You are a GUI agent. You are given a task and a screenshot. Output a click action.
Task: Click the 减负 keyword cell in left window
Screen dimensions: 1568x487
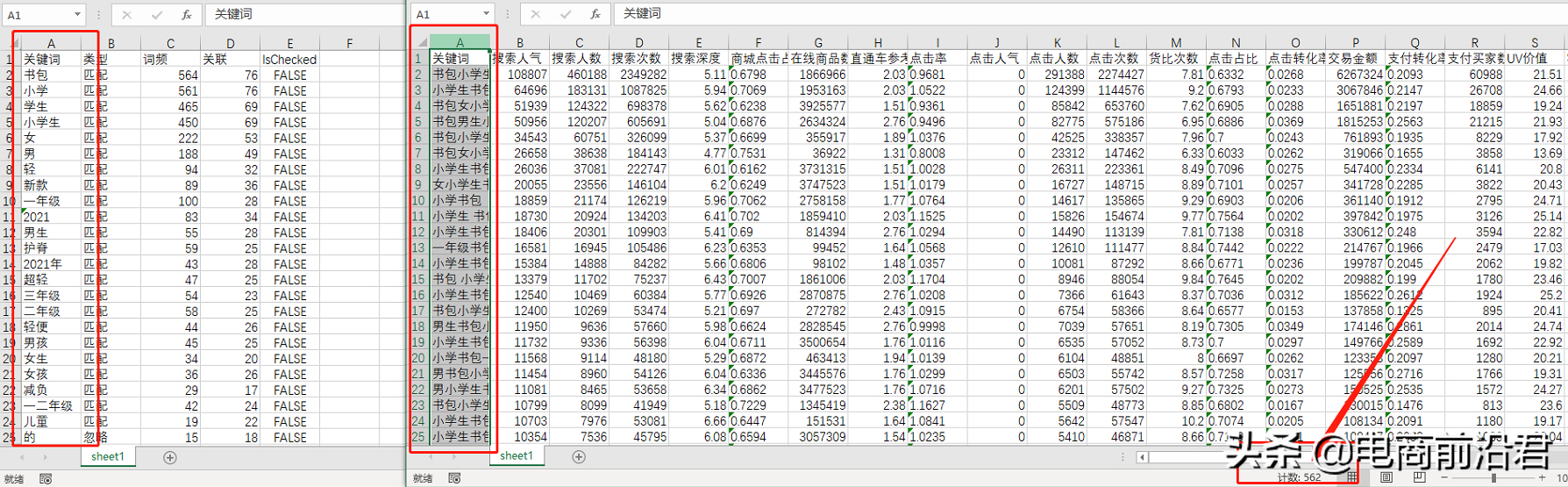(x=51, y=390)
